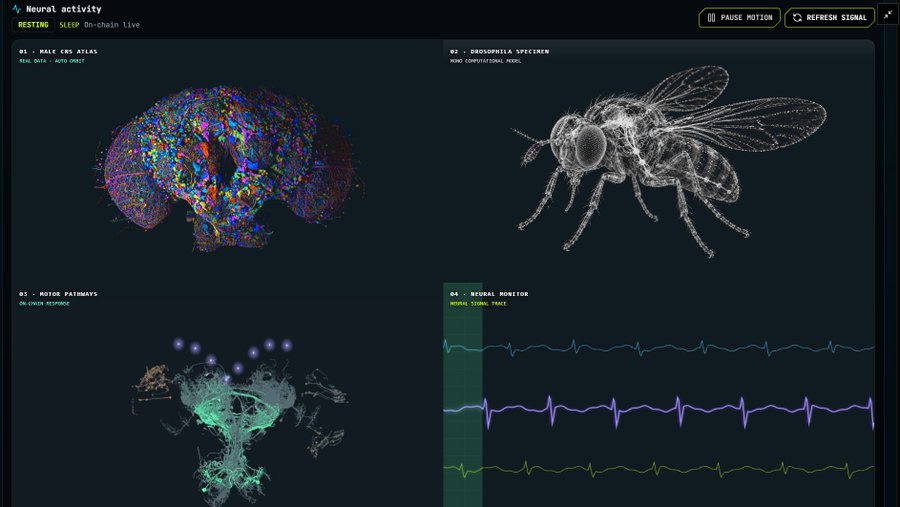Viewport: 900px width, 507px height.
Task: Click the pause bars icon in PAUSE MOTION
Action: click(711, 18)
